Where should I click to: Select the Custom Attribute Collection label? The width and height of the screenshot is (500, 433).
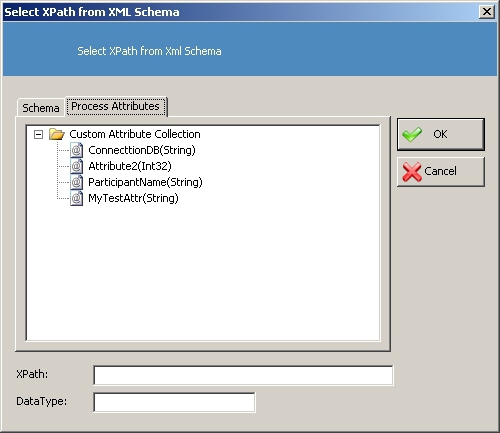pos(135,134)
